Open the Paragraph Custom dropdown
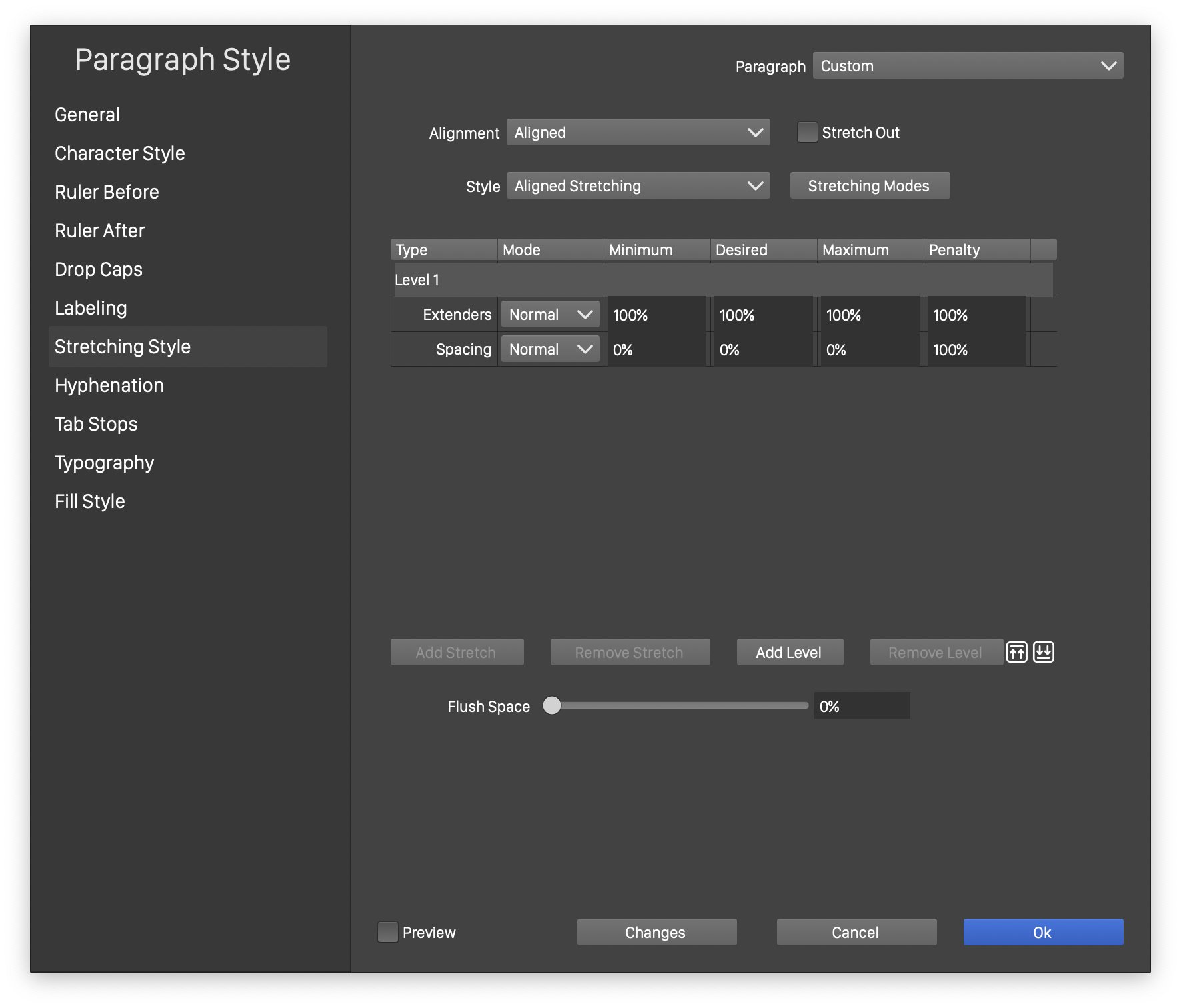Viewport: 1181px width, 1008px height. pyautogui.click(x=968, y=66)
